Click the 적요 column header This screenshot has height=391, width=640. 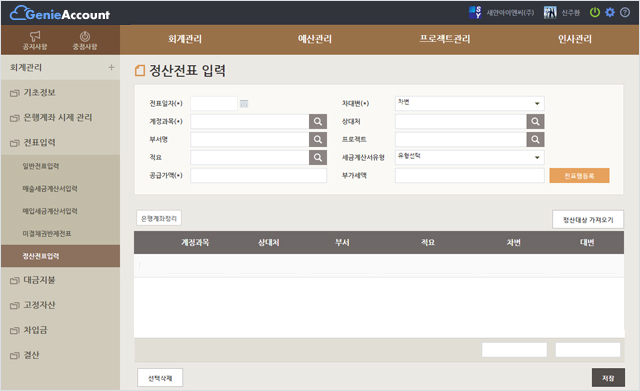pos(428,242)
